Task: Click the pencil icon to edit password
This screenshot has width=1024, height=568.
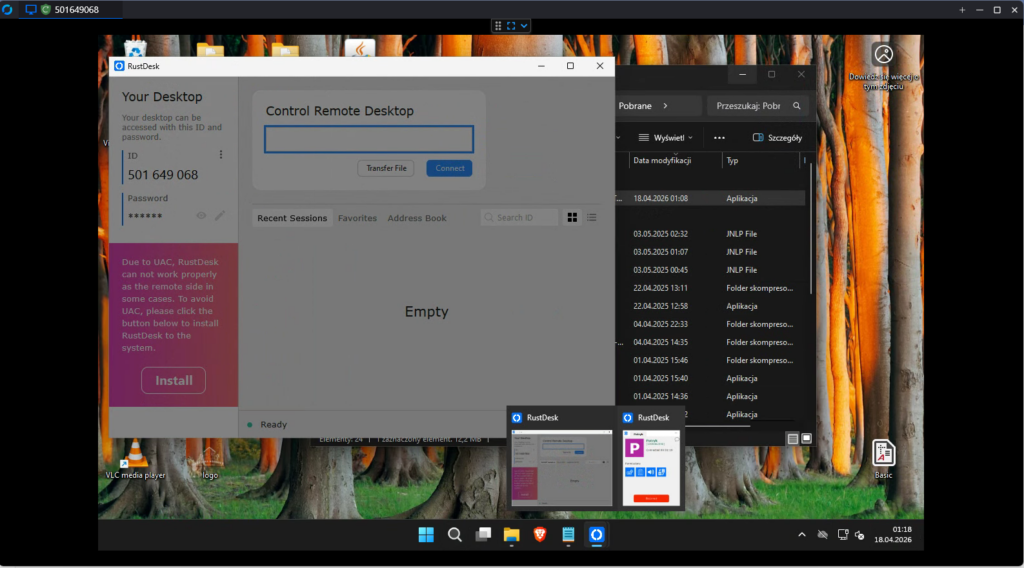Action: point(220,215)
